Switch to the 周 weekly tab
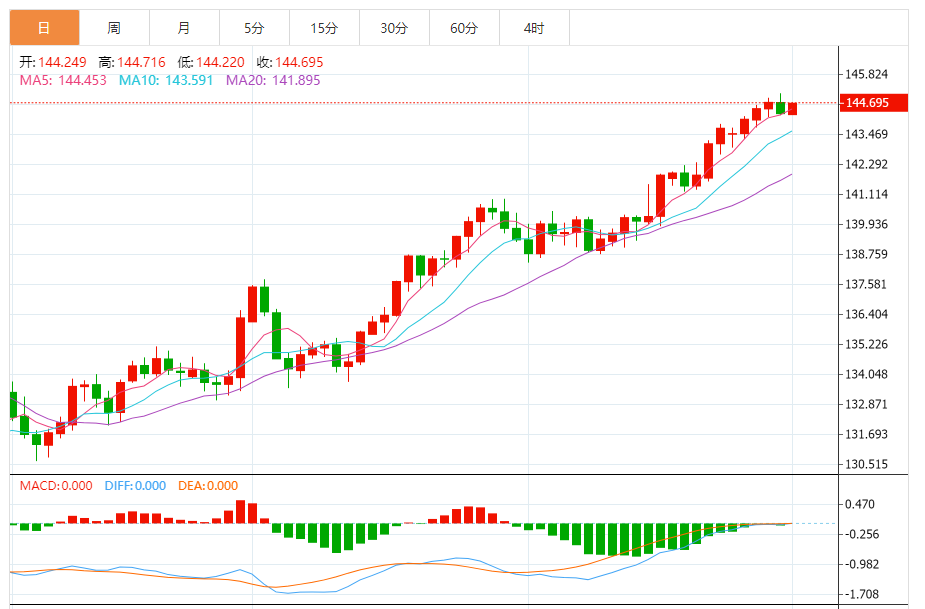Image resolution: width=925 pixels, height=609 pixels. 114,28
